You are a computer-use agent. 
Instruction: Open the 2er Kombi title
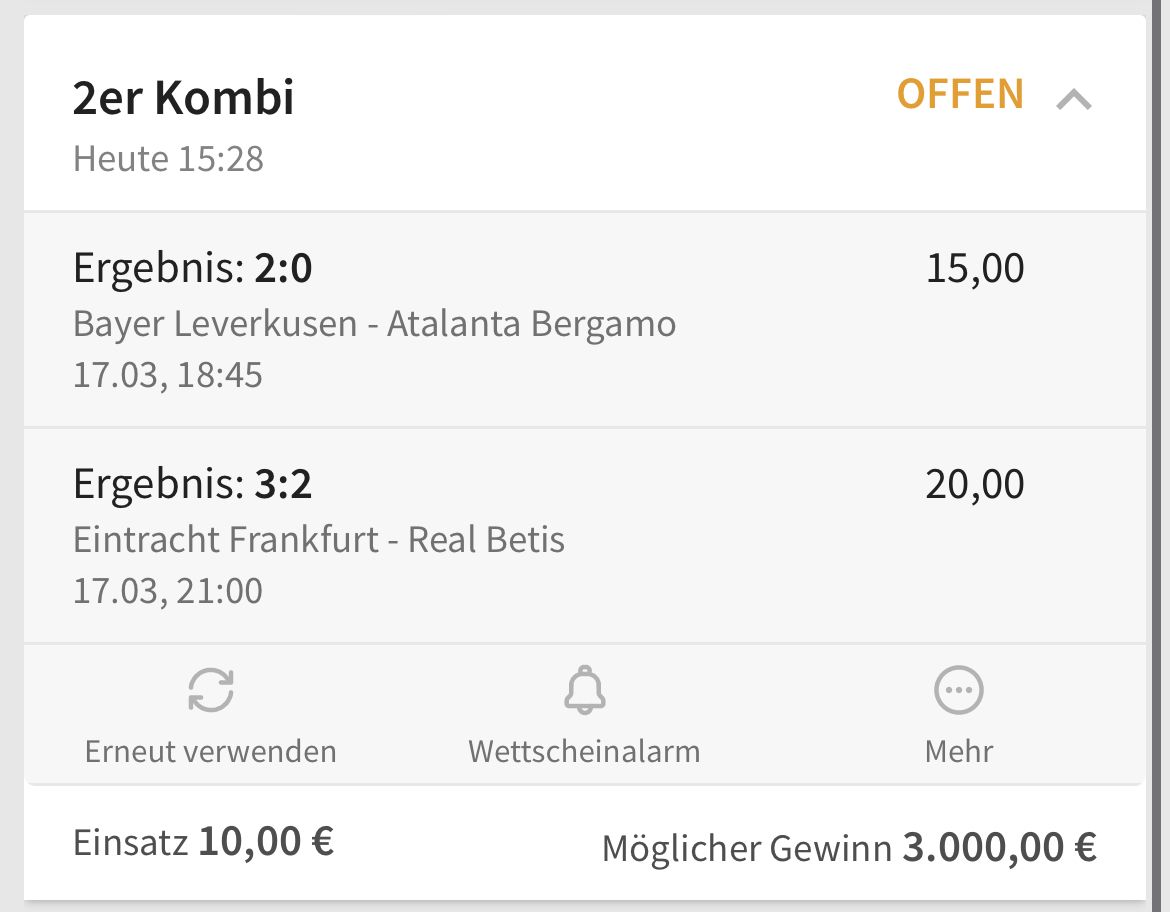tap(184, 98)
